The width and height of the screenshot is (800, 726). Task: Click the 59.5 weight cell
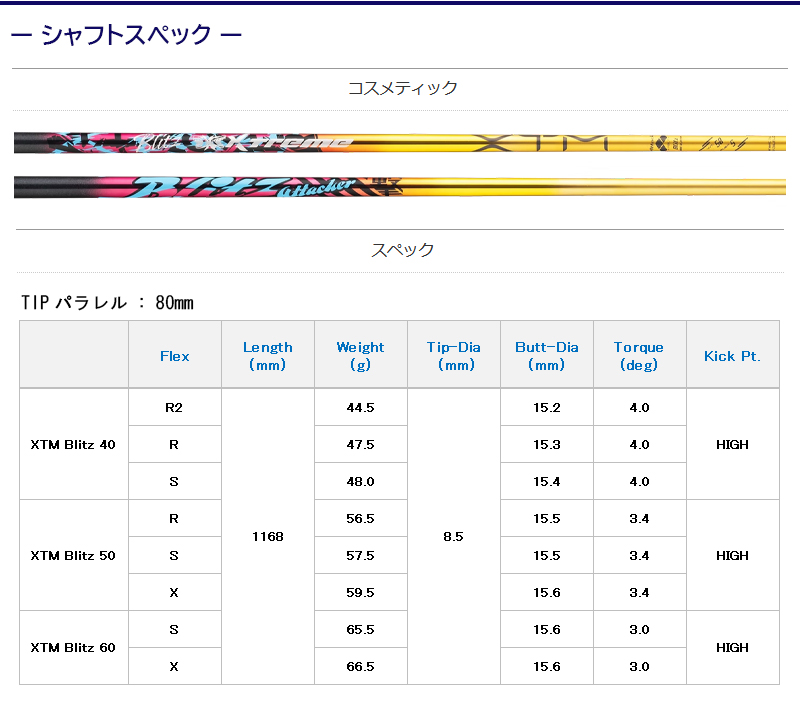360,592
